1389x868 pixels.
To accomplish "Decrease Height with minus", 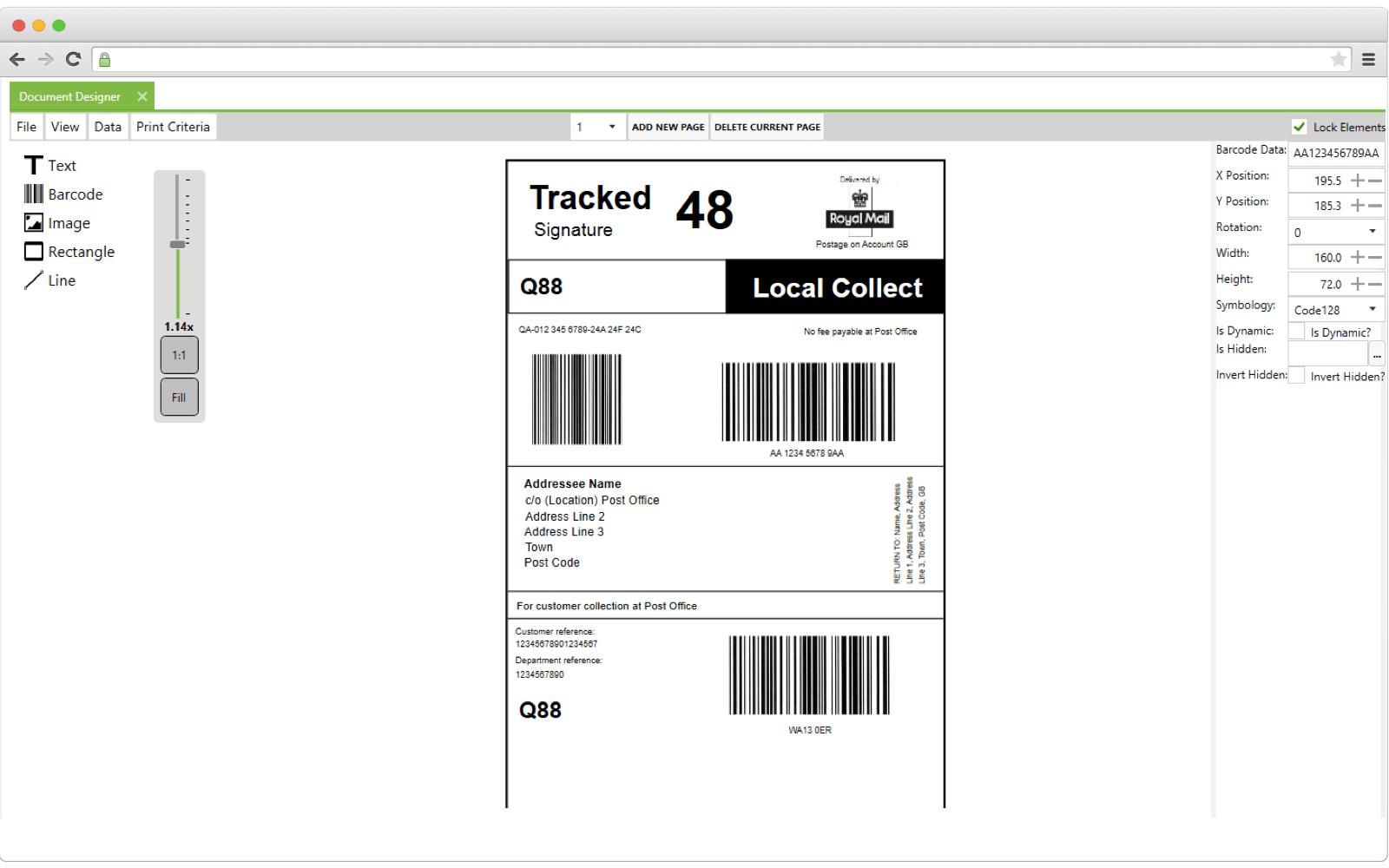I will coord(1375,284).
